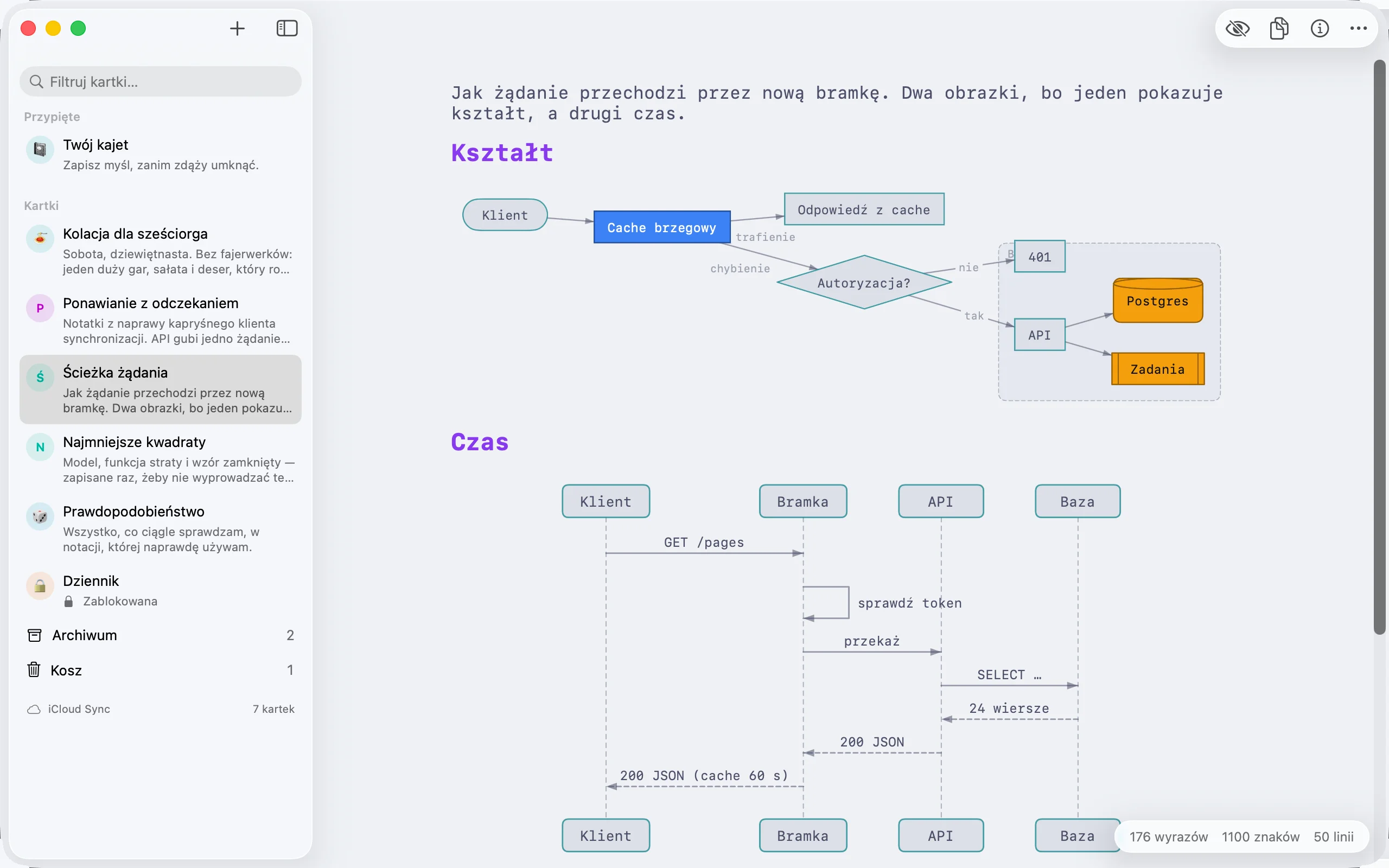Screen dimensions: 1389x868
Task: Open the pinned note Twój kajet
Action: click(x=161, y=155)
